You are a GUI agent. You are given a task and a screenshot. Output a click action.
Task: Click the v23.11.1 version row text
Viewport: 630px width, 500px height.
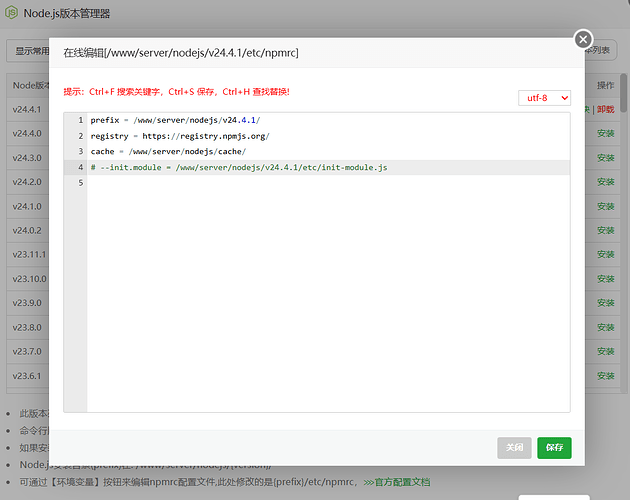29,254
